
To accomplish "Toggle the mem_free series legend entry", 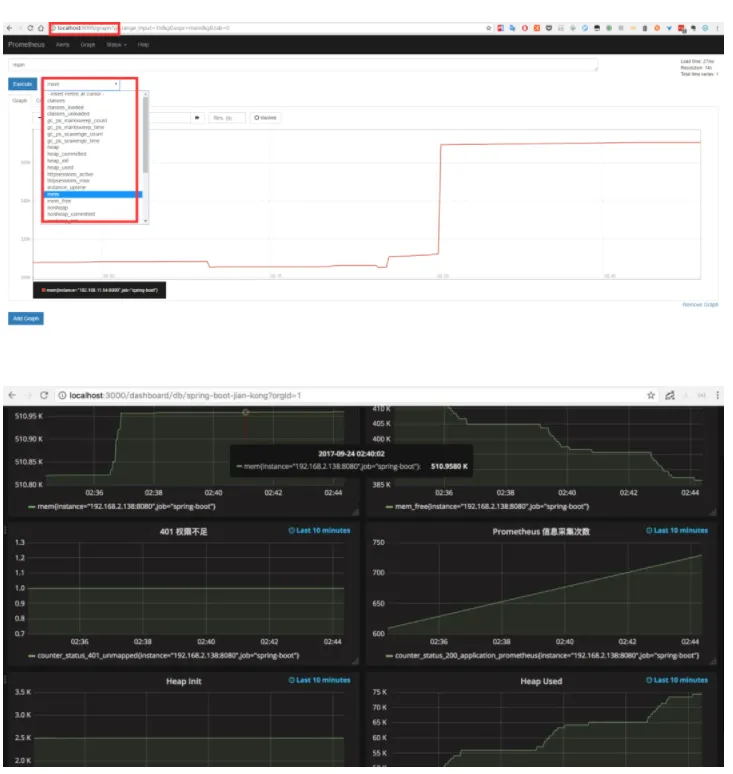I will click(x=487, y=506).
